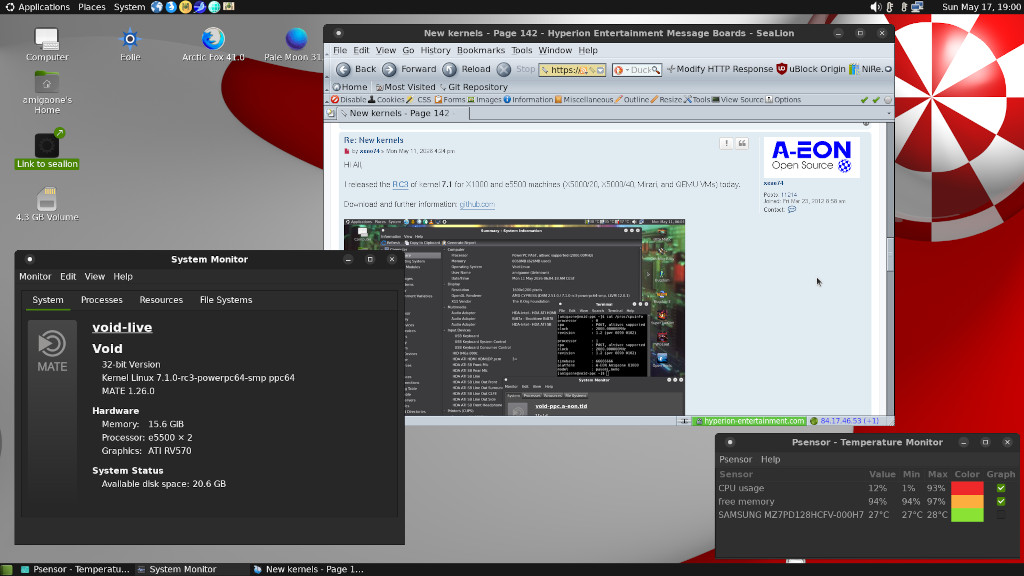The width and height of the screenshot is (1024, 576).
Task: Open Computer icon on desktop
Action: (47, 44)
